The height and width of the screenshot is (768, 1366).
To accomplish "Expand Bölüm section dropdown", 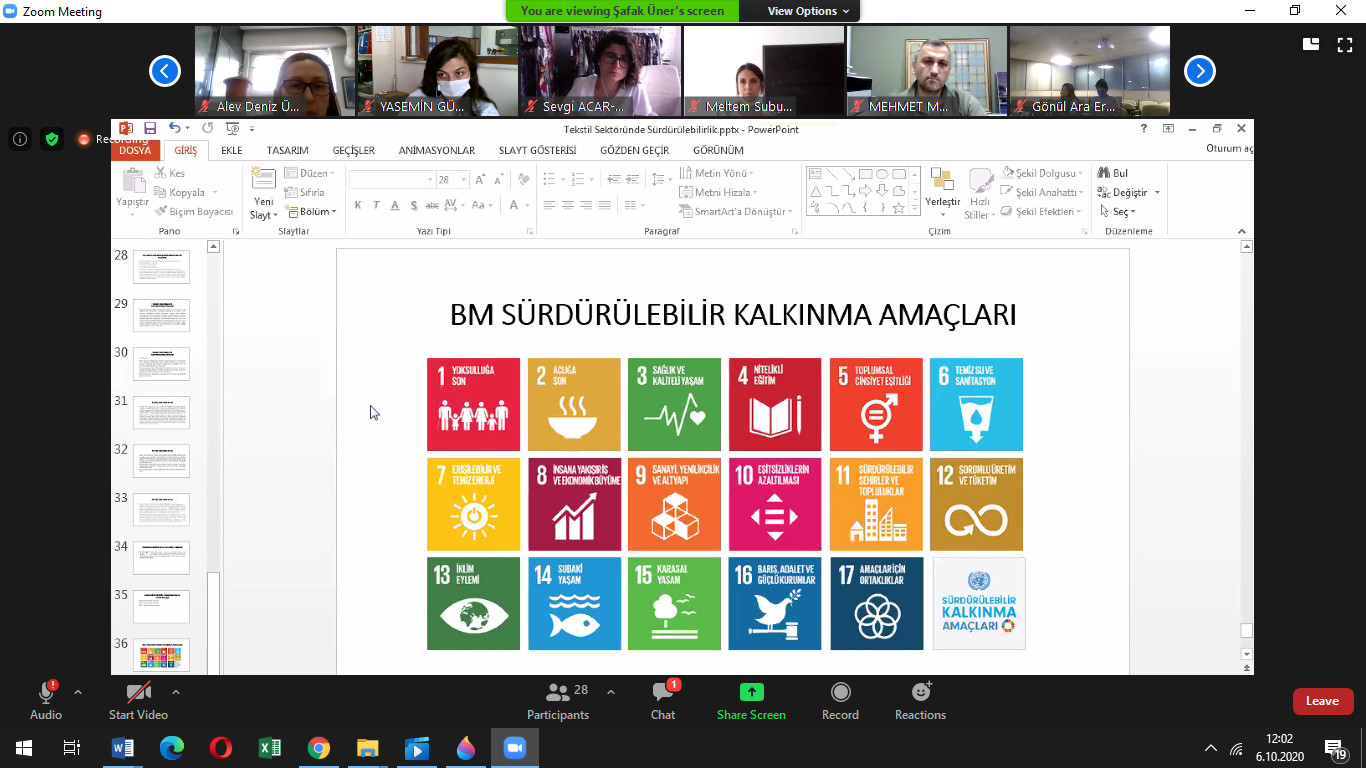I will (x=310, y=211).
